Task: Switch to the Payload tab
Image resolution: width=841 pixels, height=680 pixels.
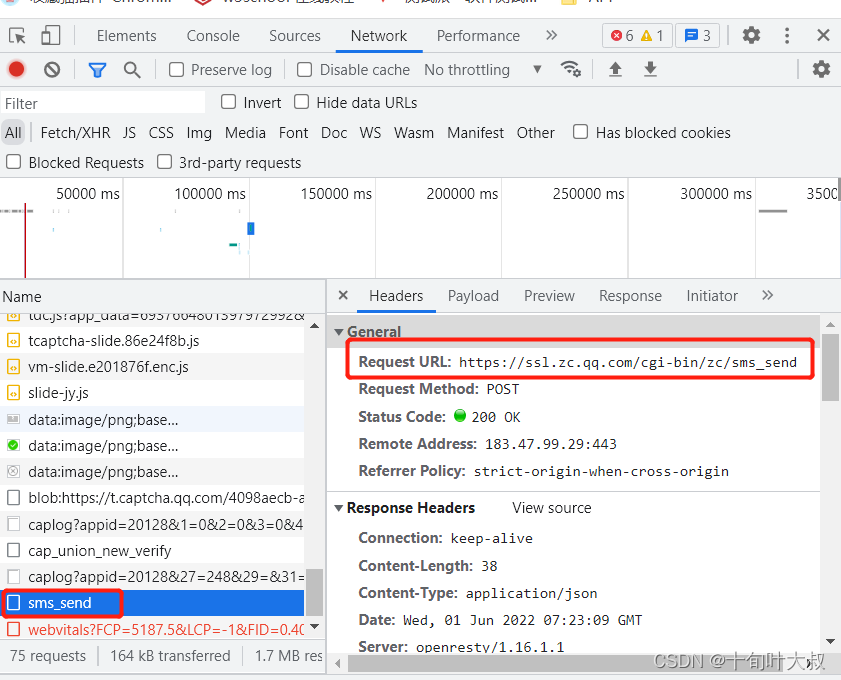Action: pyautogui.click(x=473, y=296)
